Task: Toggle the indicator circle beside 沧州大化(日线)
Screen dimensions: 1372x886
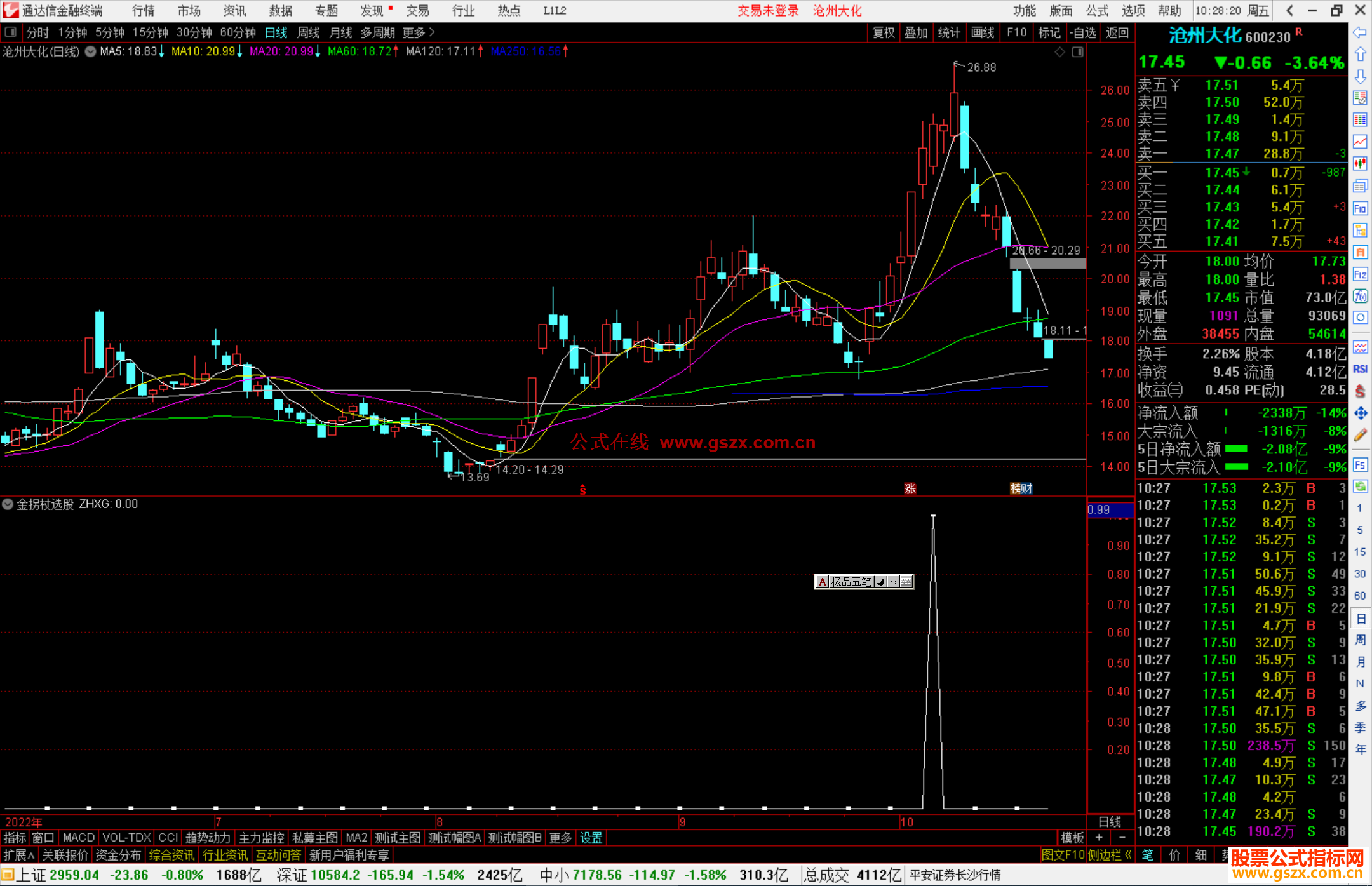Action: tap(90, 51)
